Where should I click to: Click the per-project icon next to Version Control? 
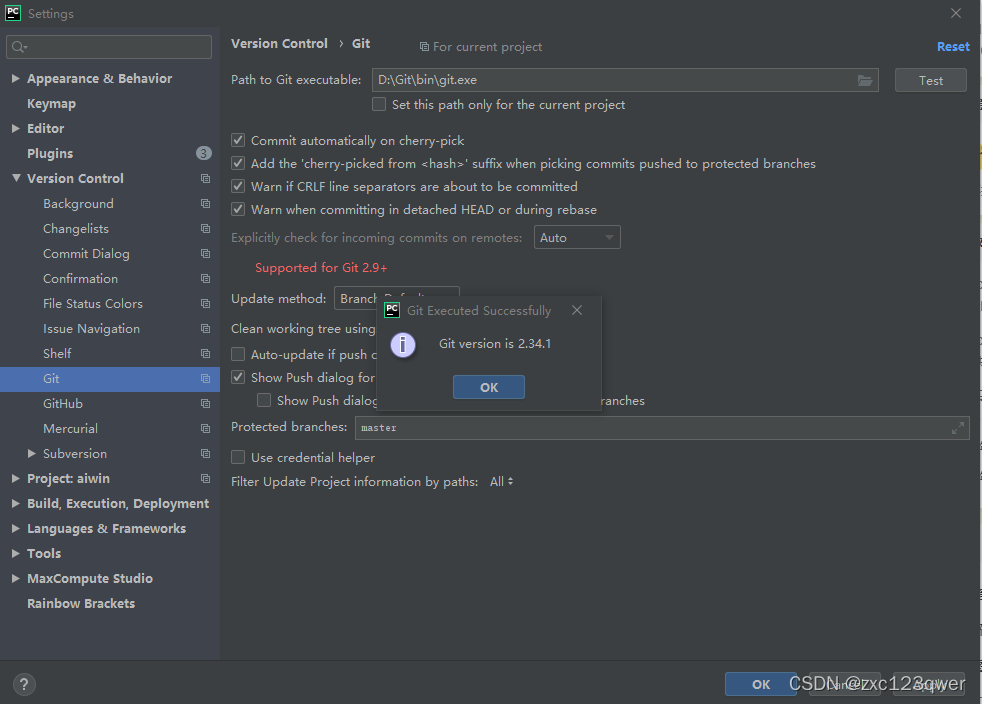coord(205,179)
